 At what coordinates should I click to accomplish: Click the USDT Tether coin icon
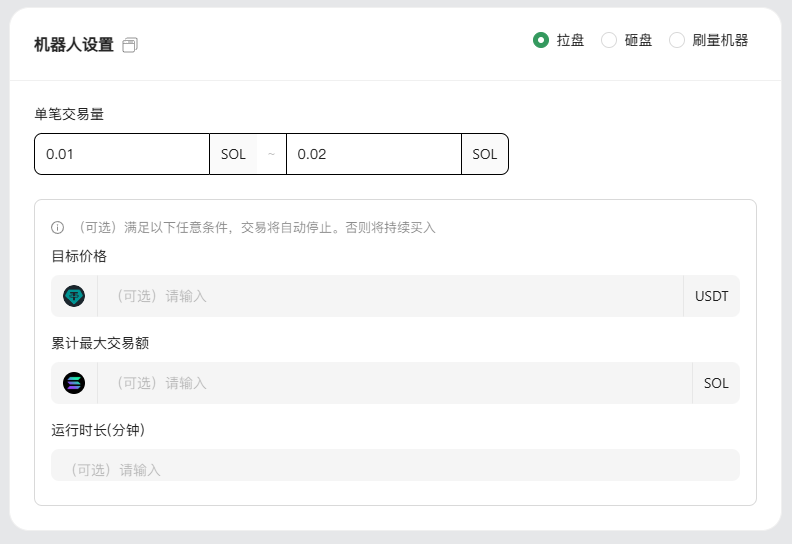tap(74, 296)
